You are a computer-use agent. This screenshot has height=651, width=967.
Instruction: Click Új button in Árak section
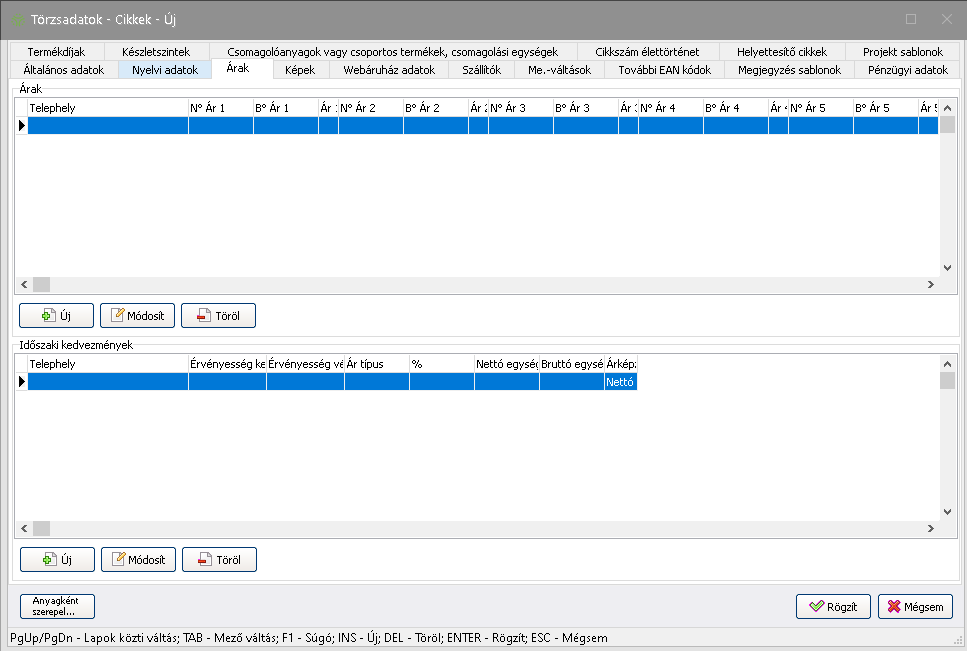56,316
